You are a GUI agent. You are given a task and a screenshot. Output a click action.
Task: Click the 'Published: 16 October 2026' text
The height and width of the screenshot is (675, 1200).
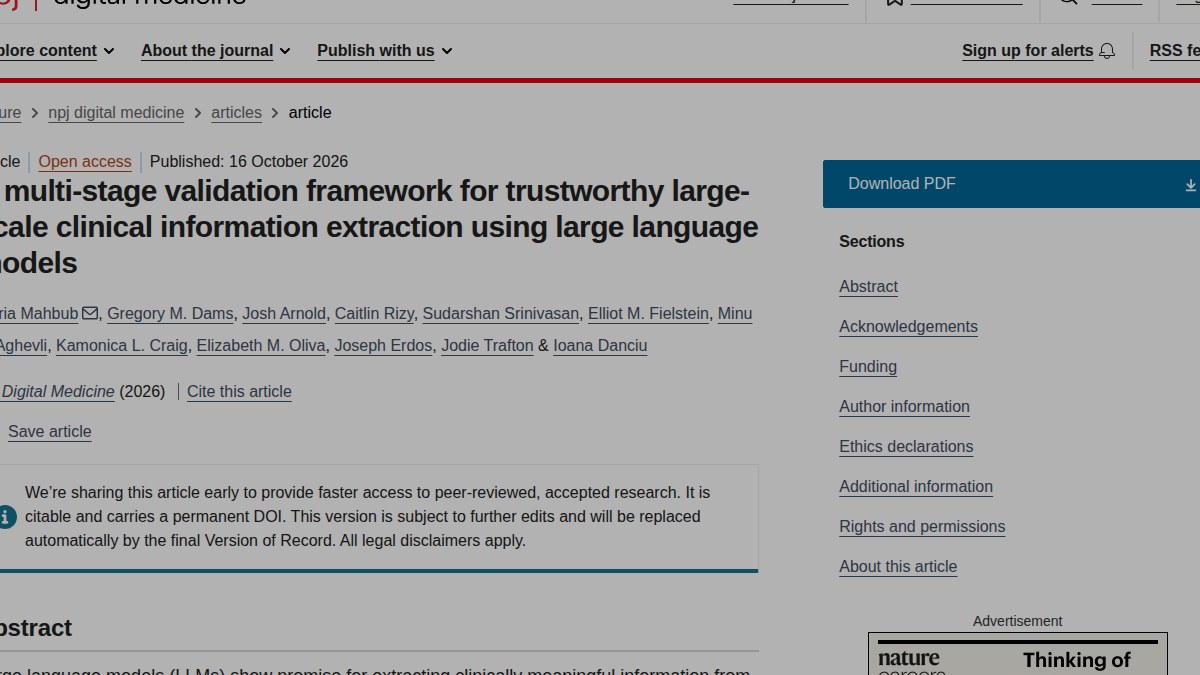pyautogui.click(x=249, y=162)
